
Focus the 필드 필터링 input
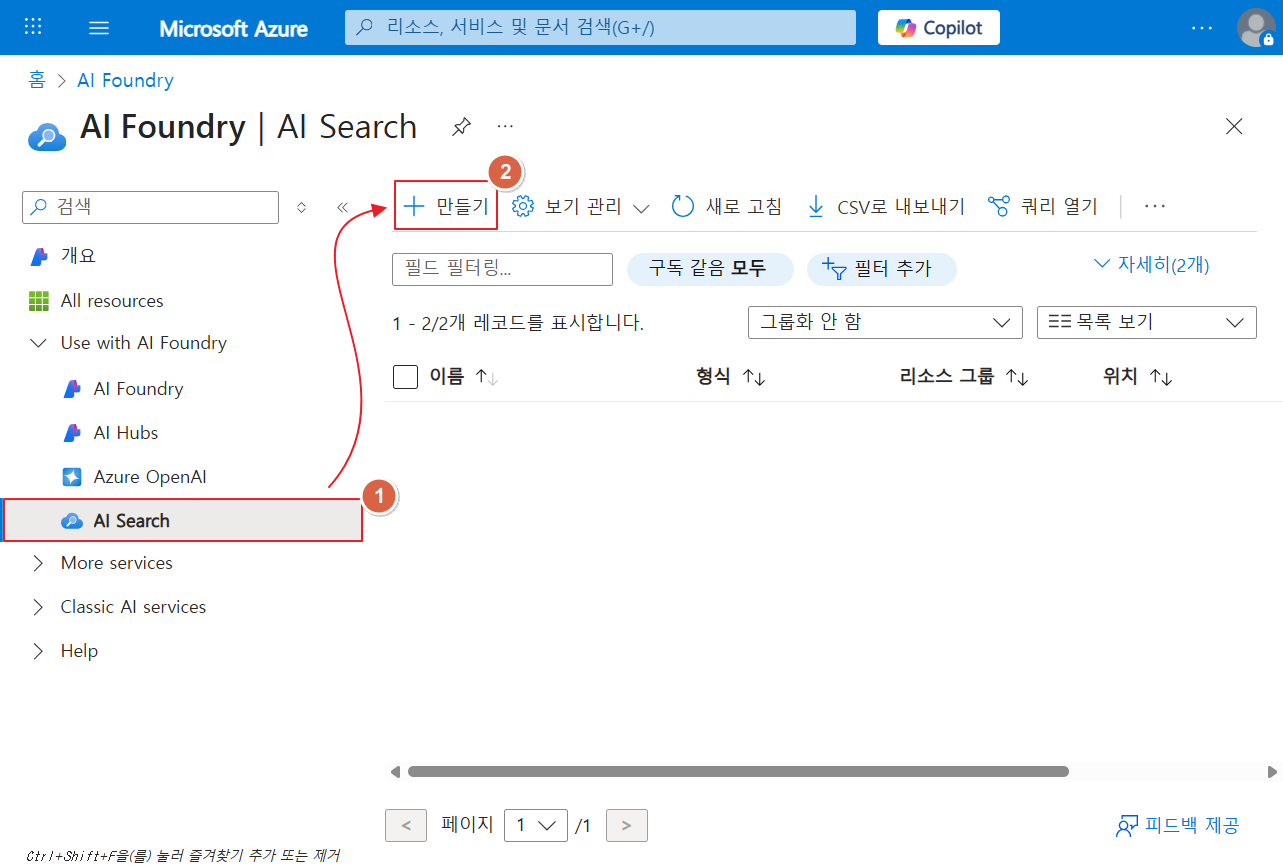coord(502,269)
